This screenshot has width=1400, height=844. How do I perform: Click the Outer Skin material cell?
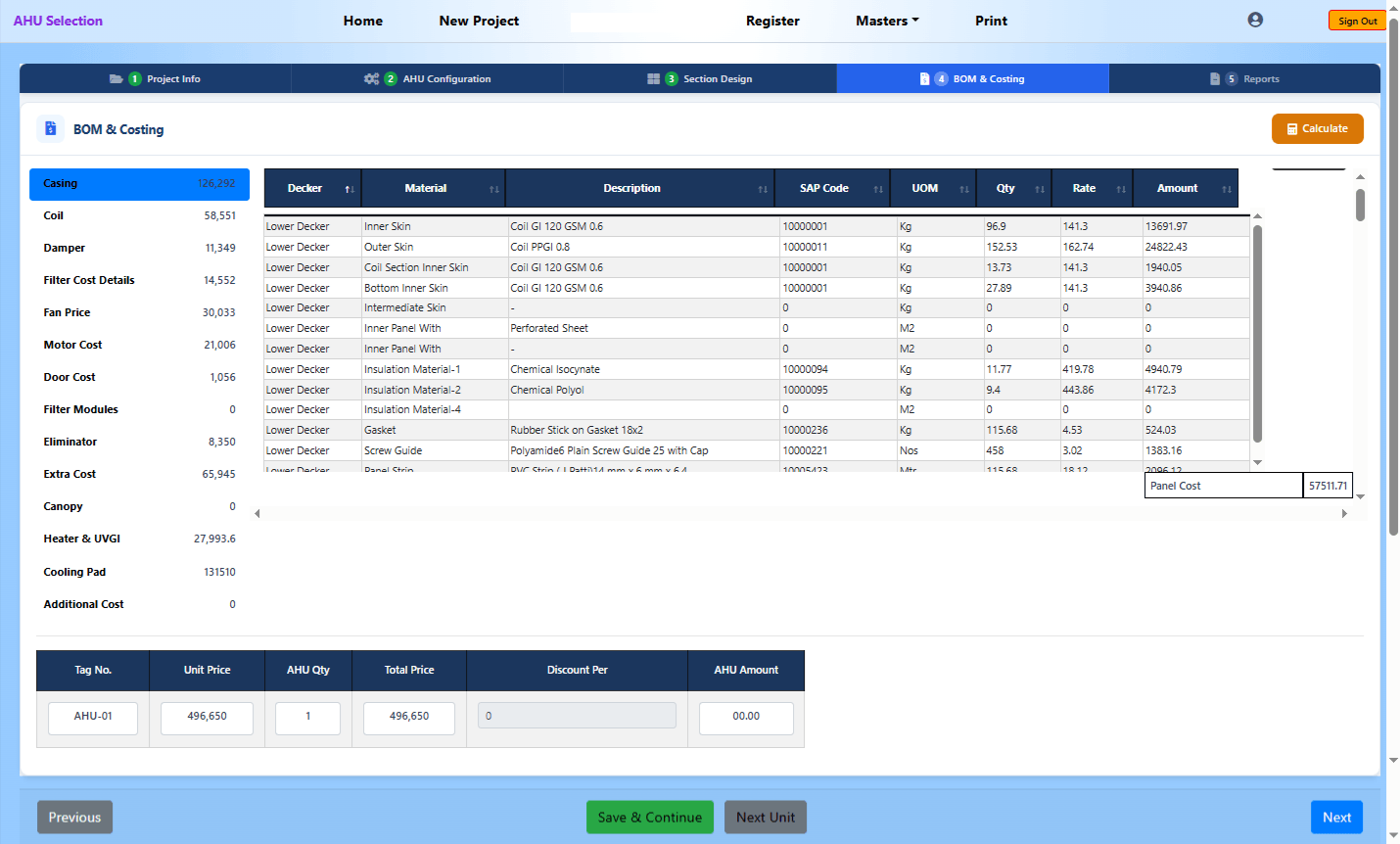point(435,248)
